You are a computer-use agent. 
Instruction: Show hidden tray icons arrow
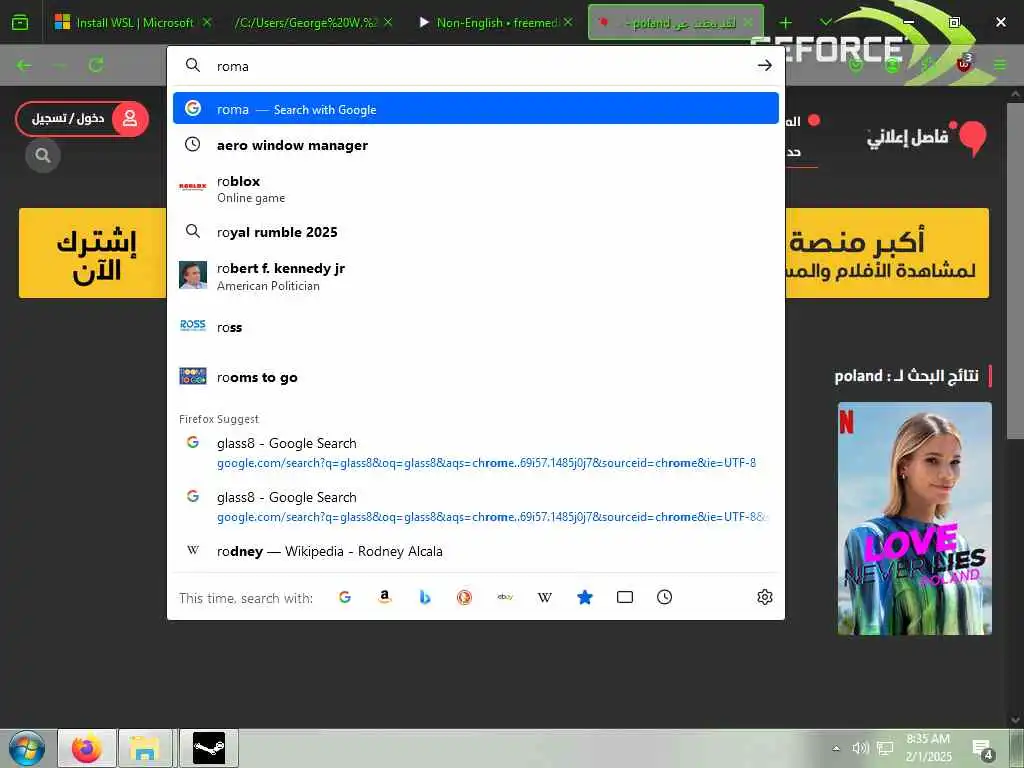click(836, 748)
